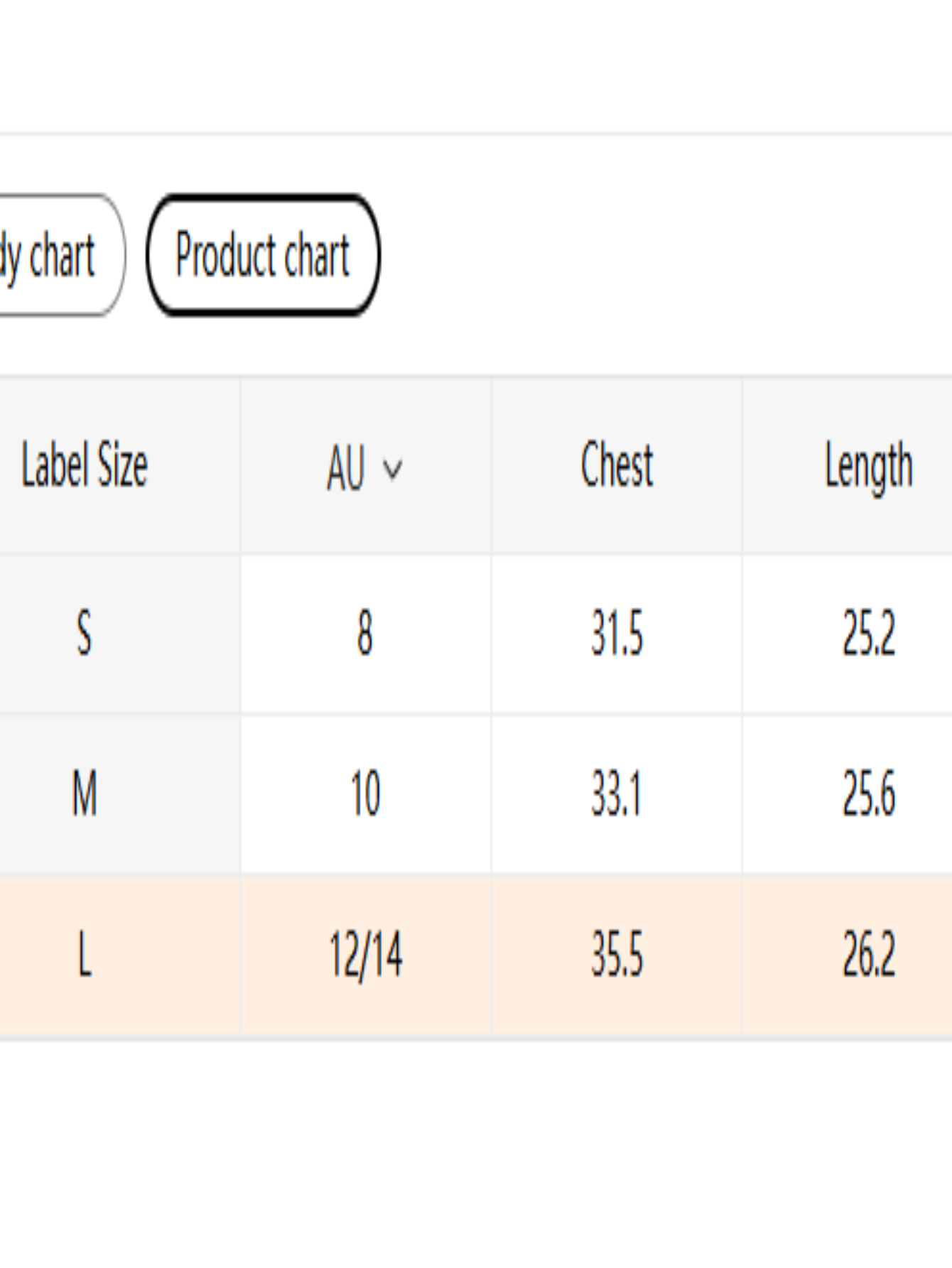Select the highlighted L size row

click(85, 955)
